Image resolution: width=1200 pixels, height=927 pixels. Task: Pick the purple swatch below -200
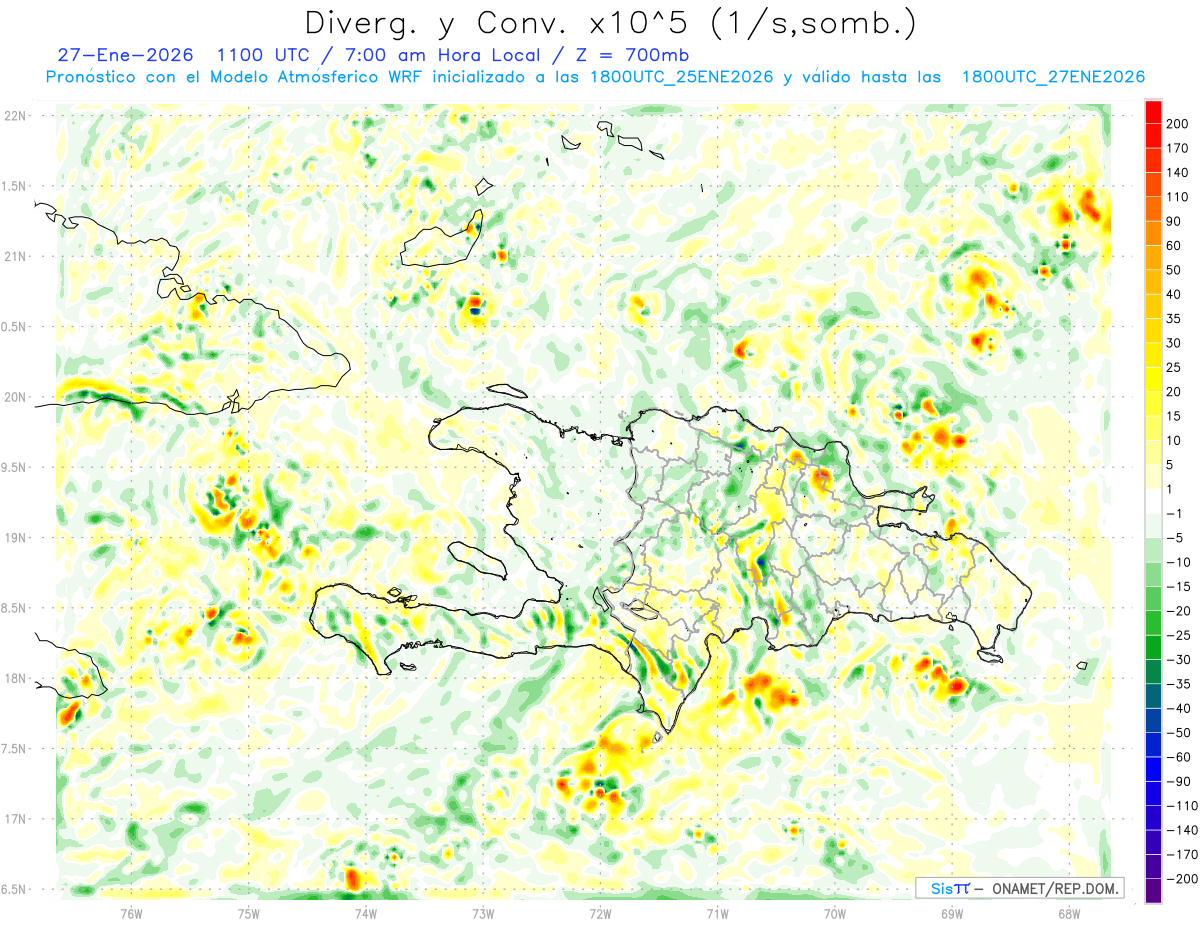pos(1153,890)
